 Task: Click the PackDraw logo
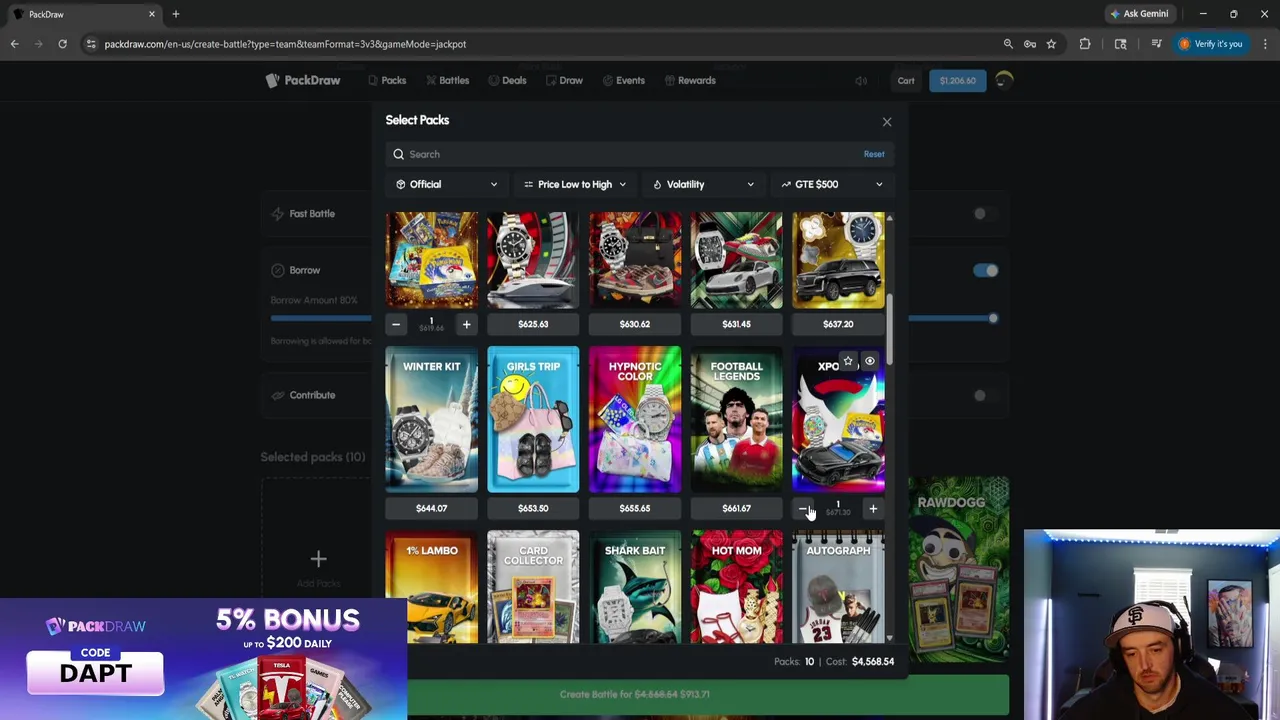click(303, 80)
